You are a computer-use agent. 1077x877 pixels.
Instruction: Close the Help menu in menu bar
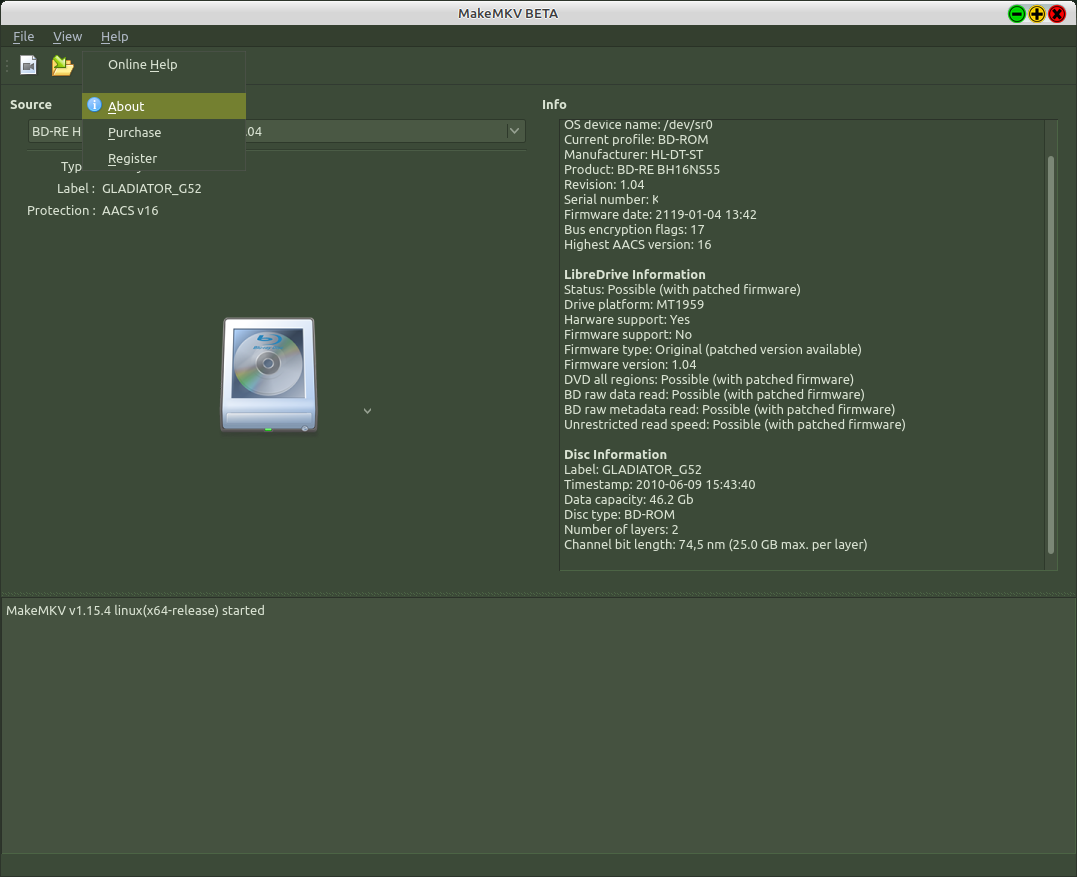pos(114,36)
